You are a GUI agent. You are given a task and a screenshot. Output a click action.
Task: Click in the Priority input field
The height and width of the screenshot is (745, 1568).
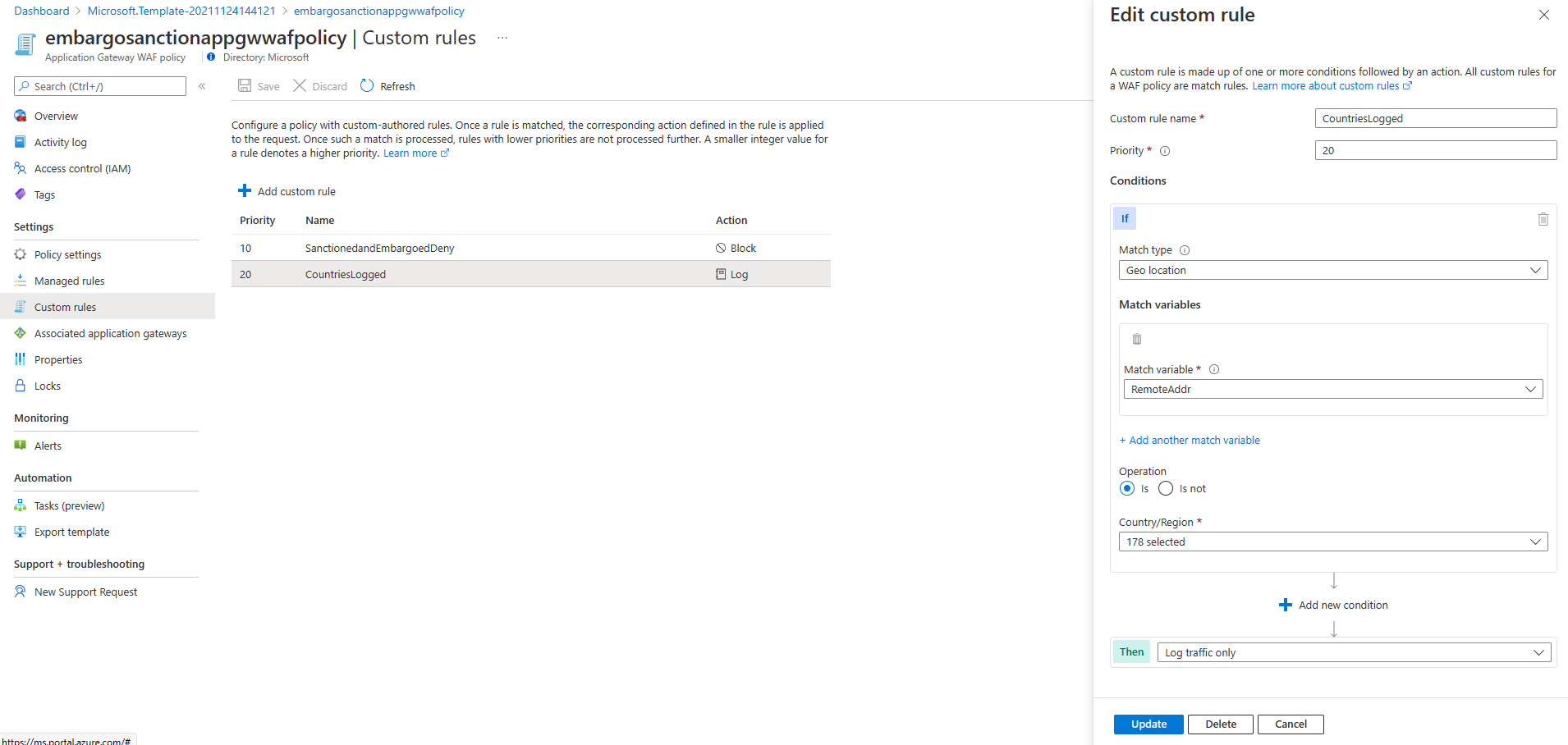click(1433, 150)
